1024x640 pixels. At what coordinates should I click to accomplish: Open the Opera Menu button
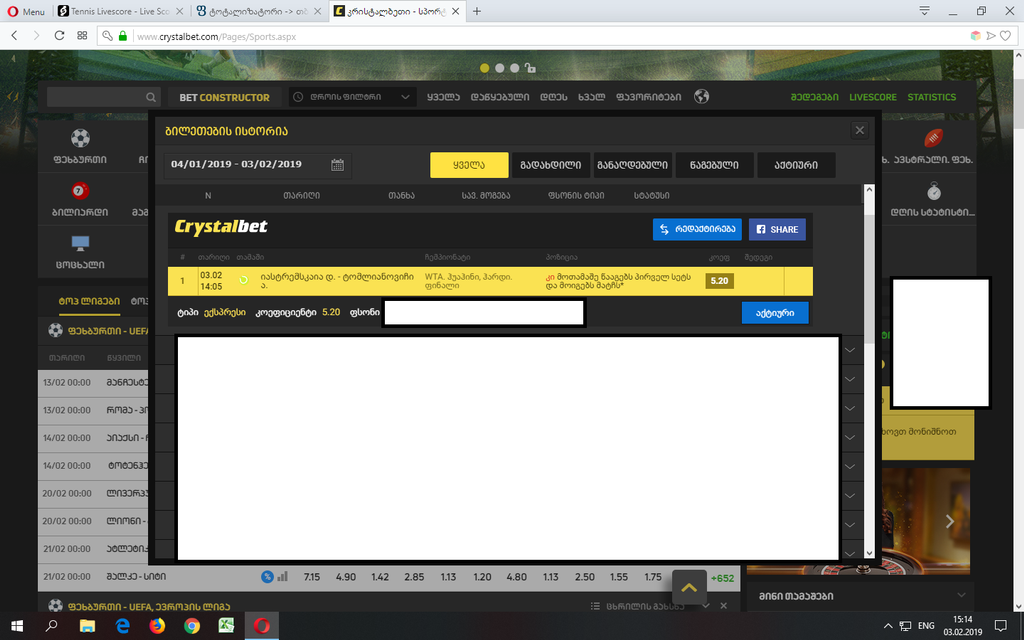click(26, 11)
